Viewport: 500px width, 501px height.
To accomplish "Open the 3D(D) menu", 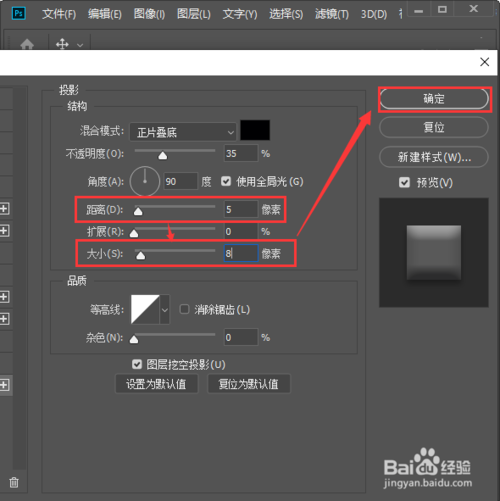I will pos(374,14).
